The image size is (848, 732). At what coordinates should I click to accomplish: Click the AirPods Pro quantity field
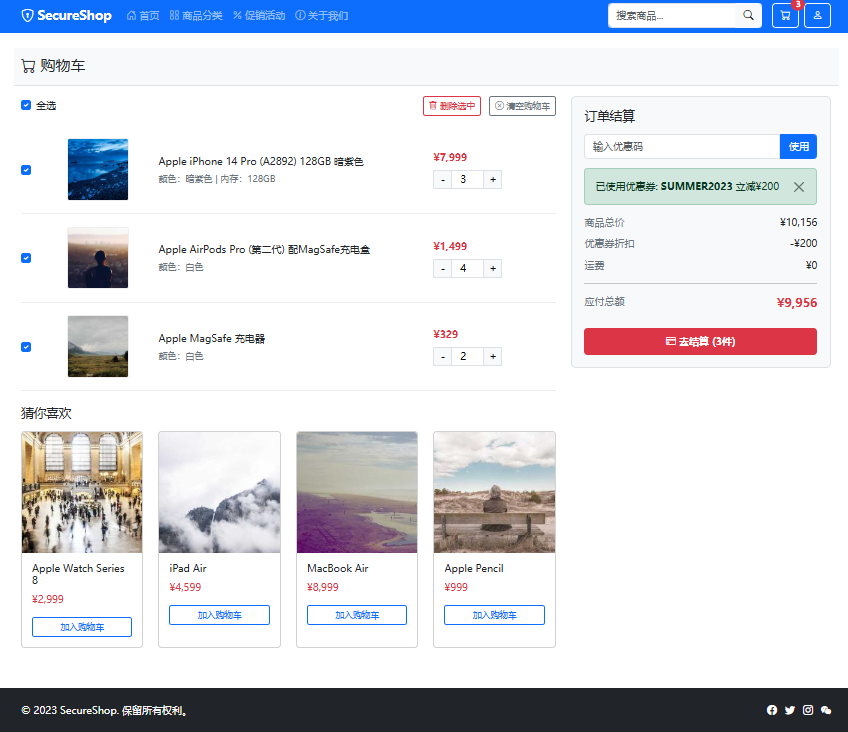[x=467, y=268]
